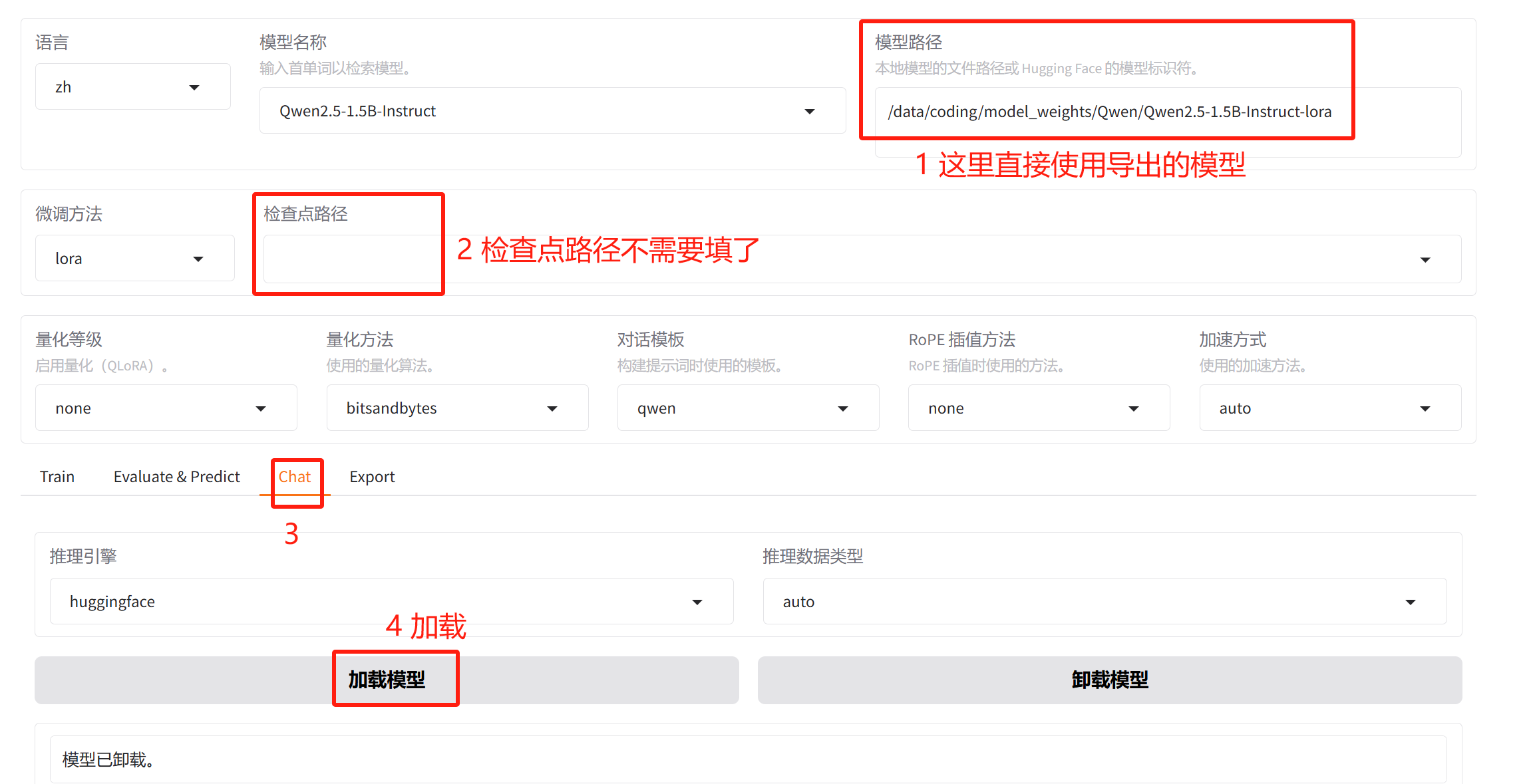Click the 构建提示词时使用的模板 description text

point(699,366)
